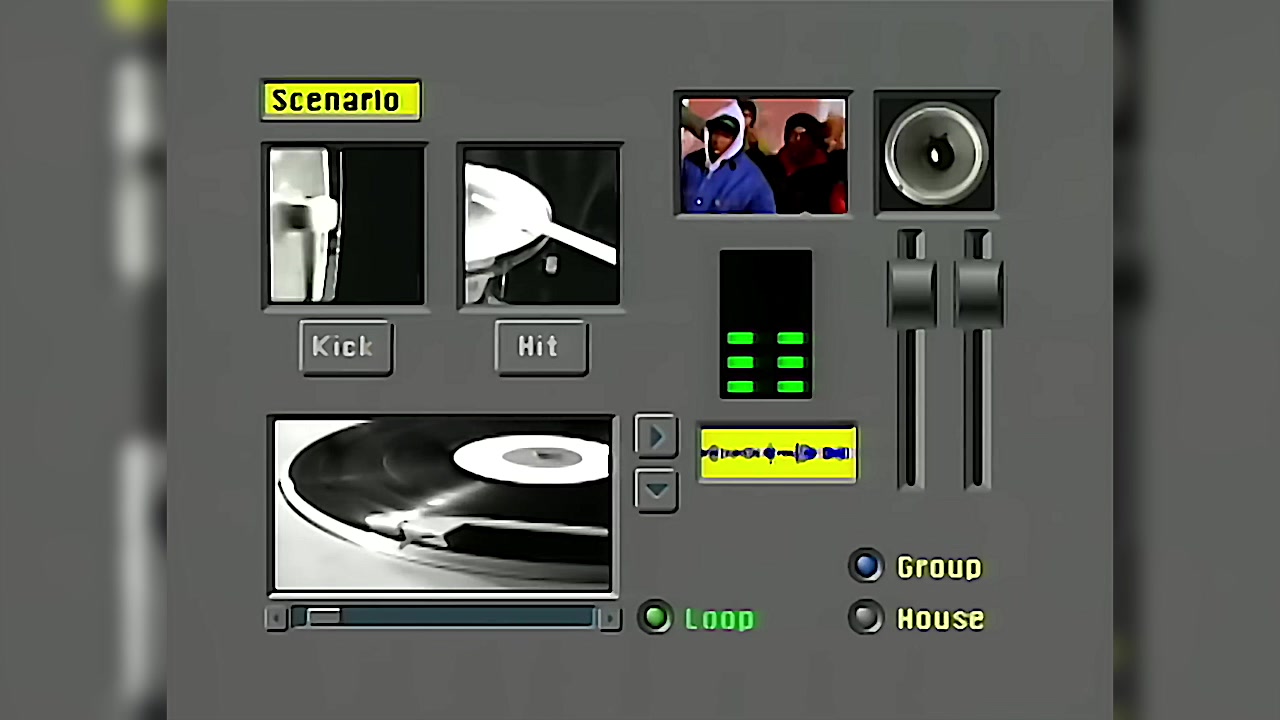
Task: Click the group video clip thumbnail
Action: tap(764, 155)
